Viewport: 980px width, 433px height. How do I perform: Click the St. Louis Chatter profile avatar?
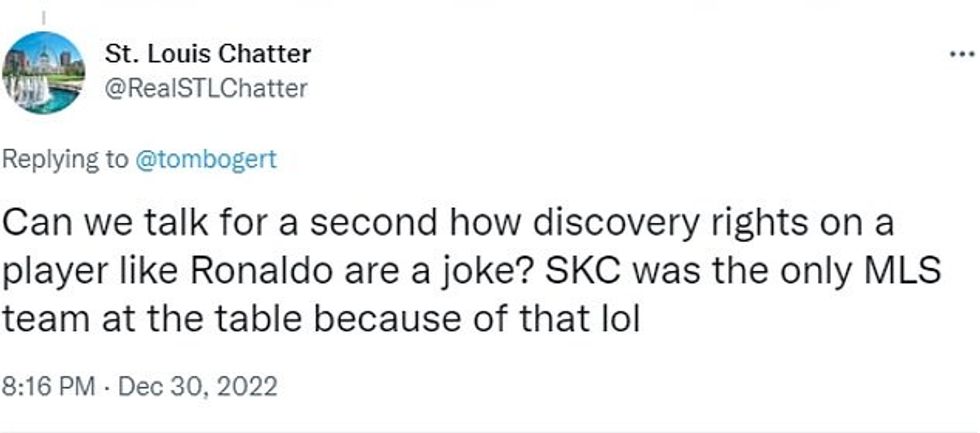pos(44,72)
